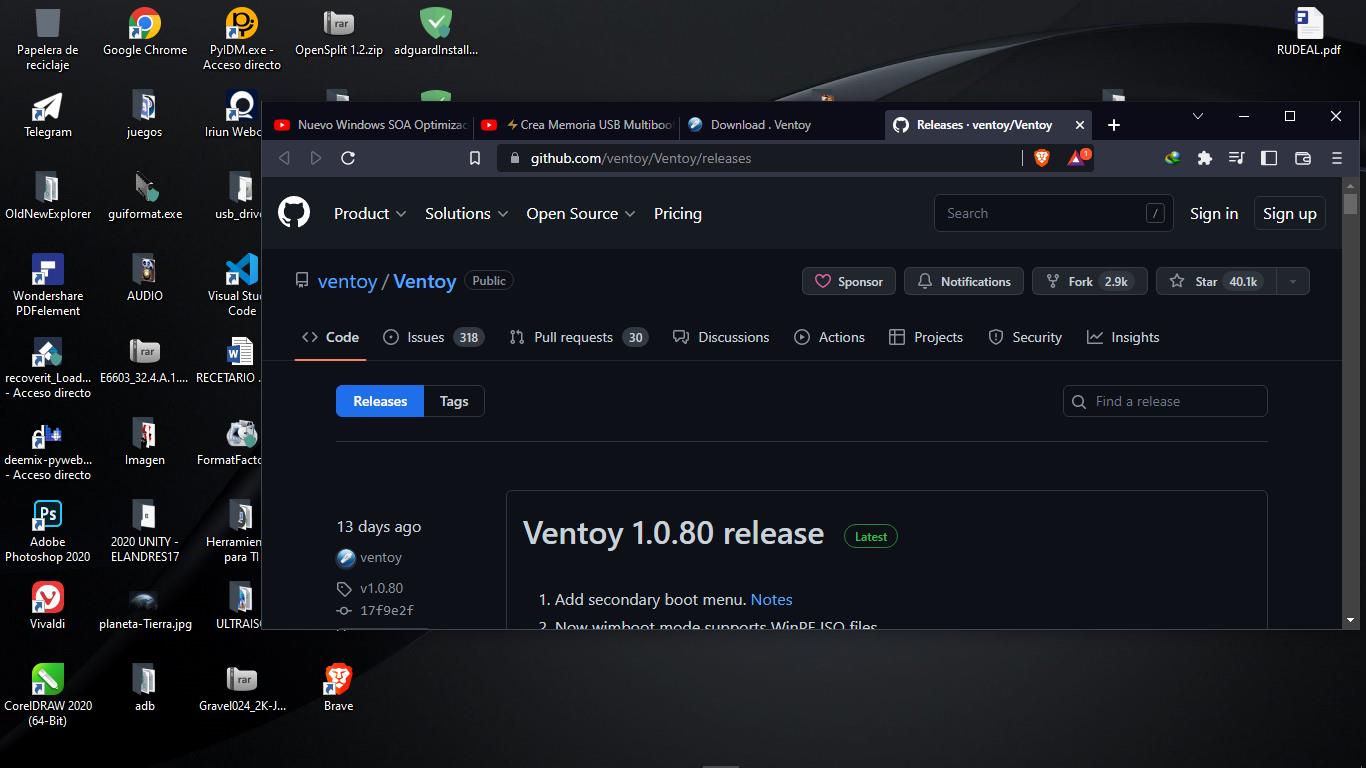Open Brave hamburger main menu

click(1336, 158)
